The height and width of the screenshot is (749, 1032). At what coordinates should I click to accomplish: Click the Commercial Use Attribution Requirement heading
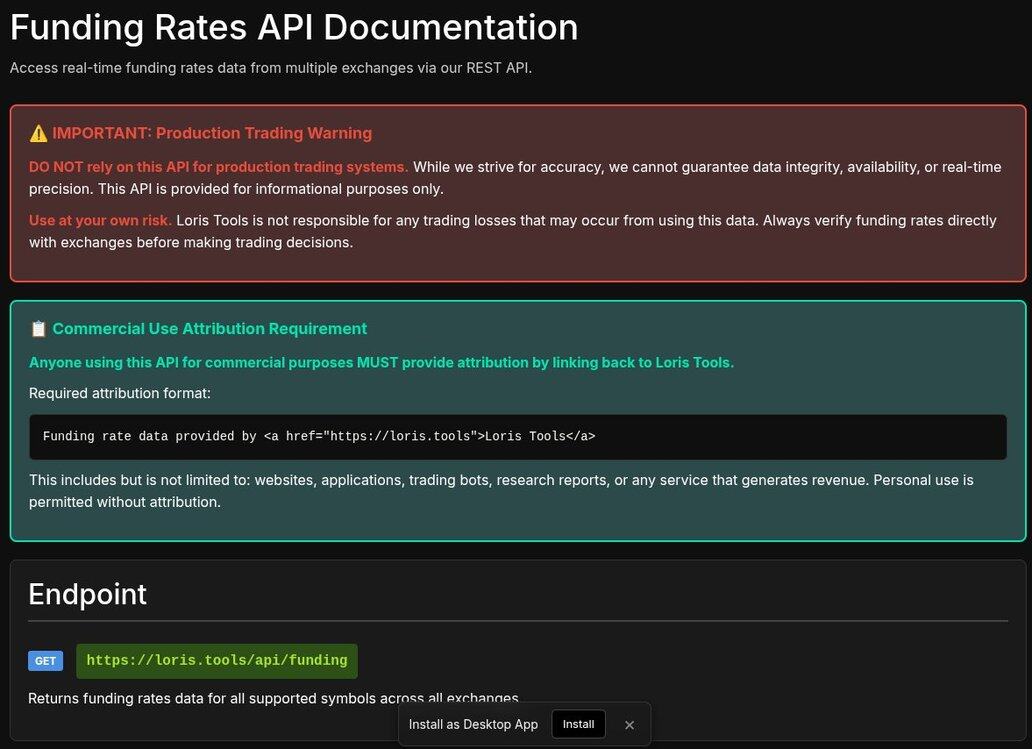209,328
